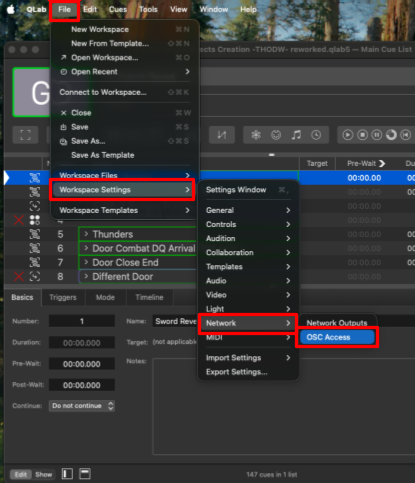This screenshot has width=415, height=483.
Task: Open the Window menu
Action: click(214, 9)
